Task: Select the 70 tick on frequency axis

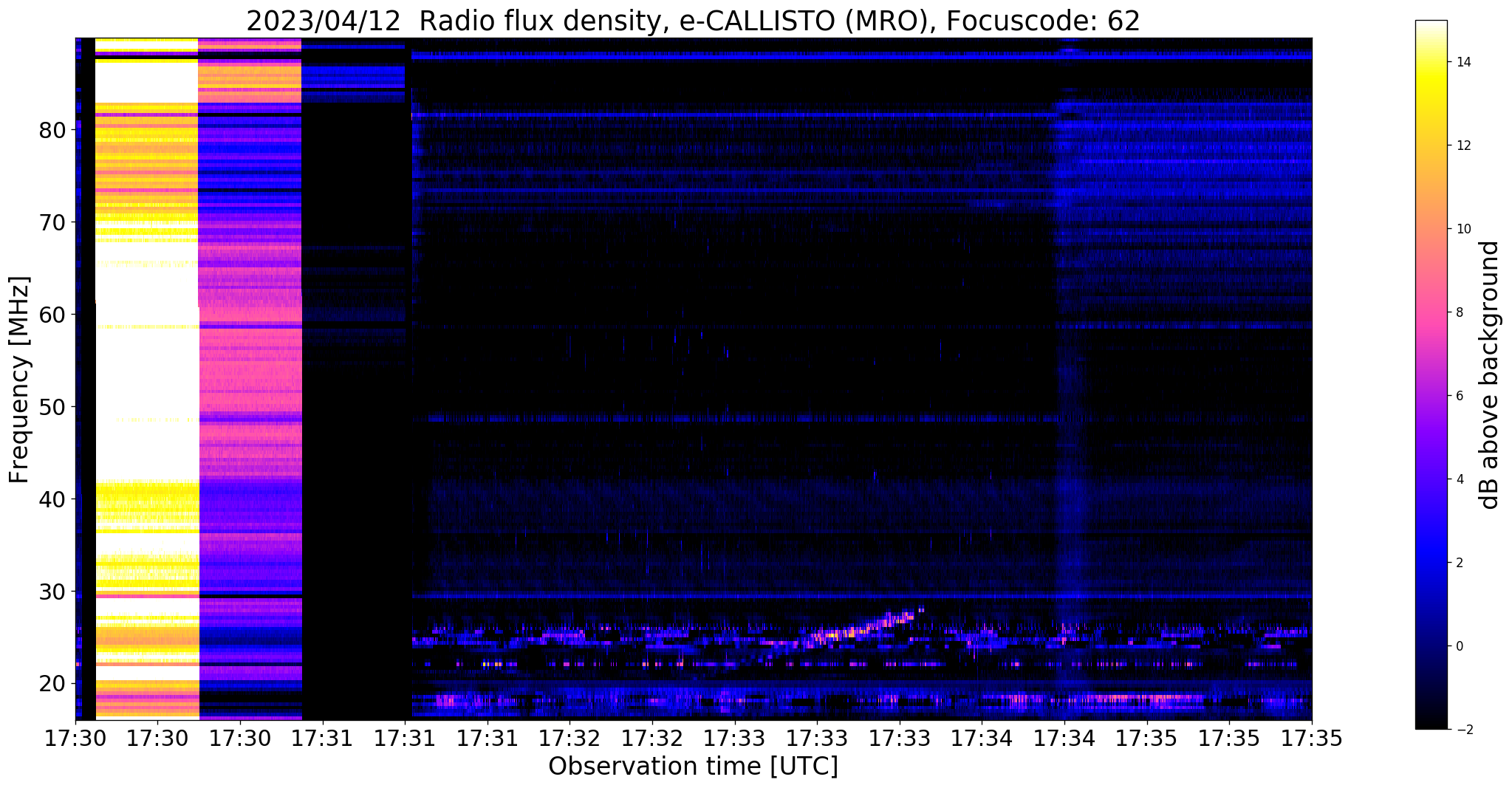Action: coord(53,222)
